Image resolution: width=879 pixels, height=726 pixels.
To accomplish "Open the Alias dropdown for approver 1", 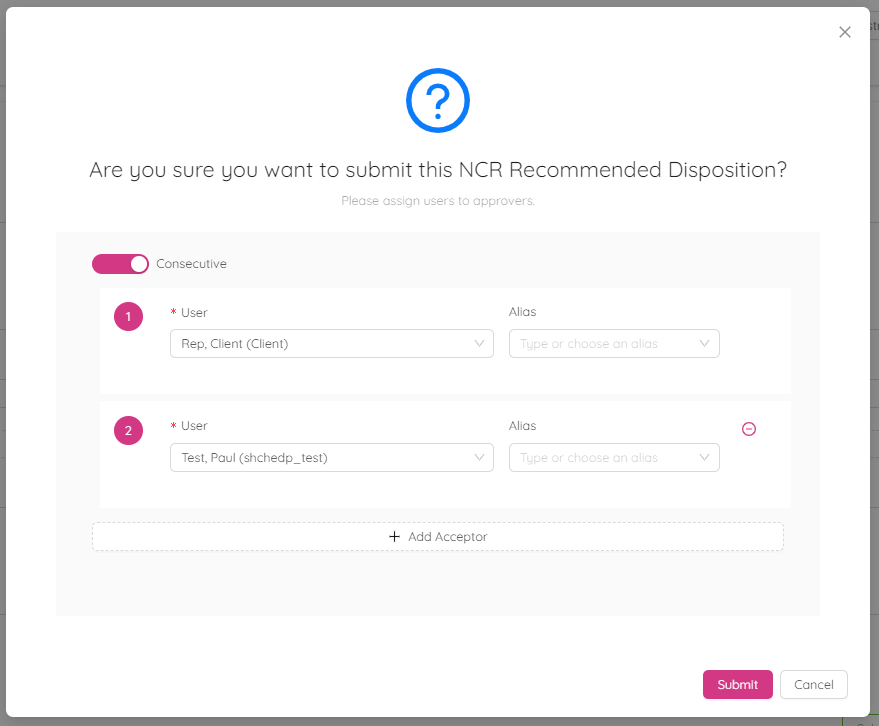I will pyautogui.click(x=600, y=343).
